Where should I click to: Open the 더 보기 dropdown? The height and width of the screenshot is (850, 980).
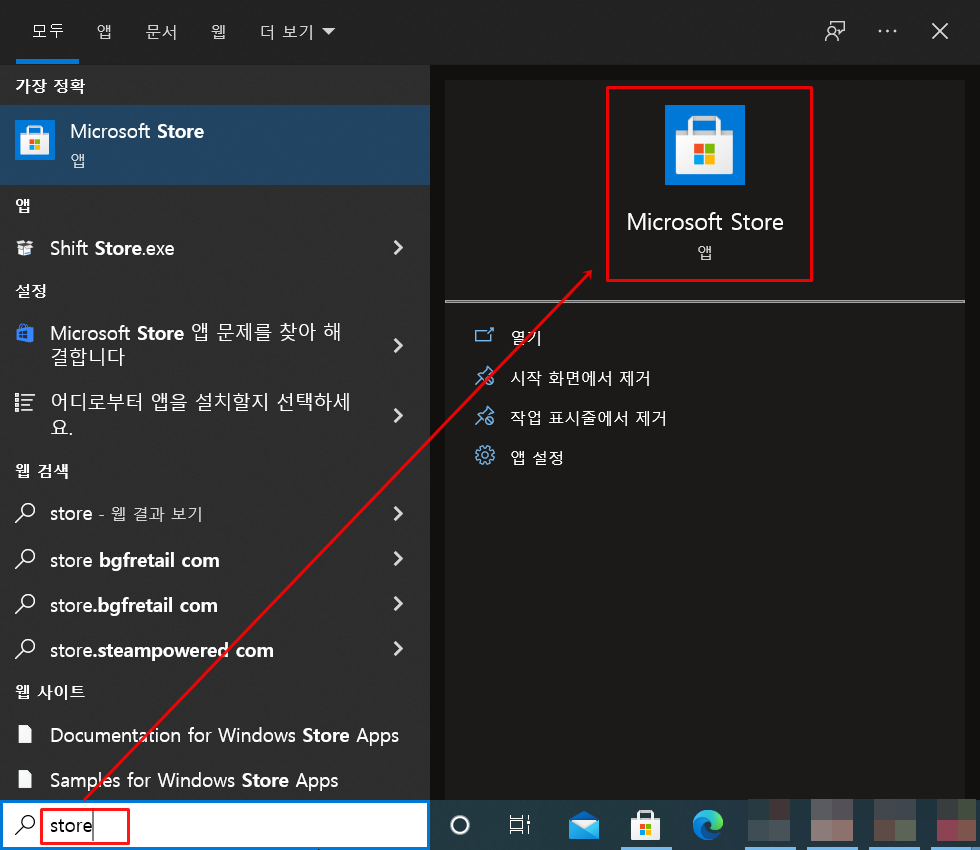(298, 31)
